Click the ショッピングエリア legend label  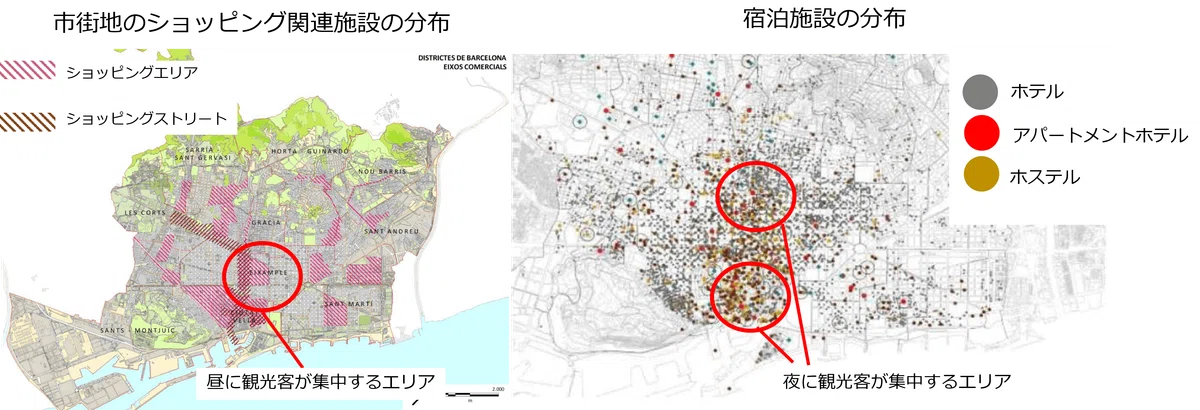pyautogui.click(x=131, y=72)
